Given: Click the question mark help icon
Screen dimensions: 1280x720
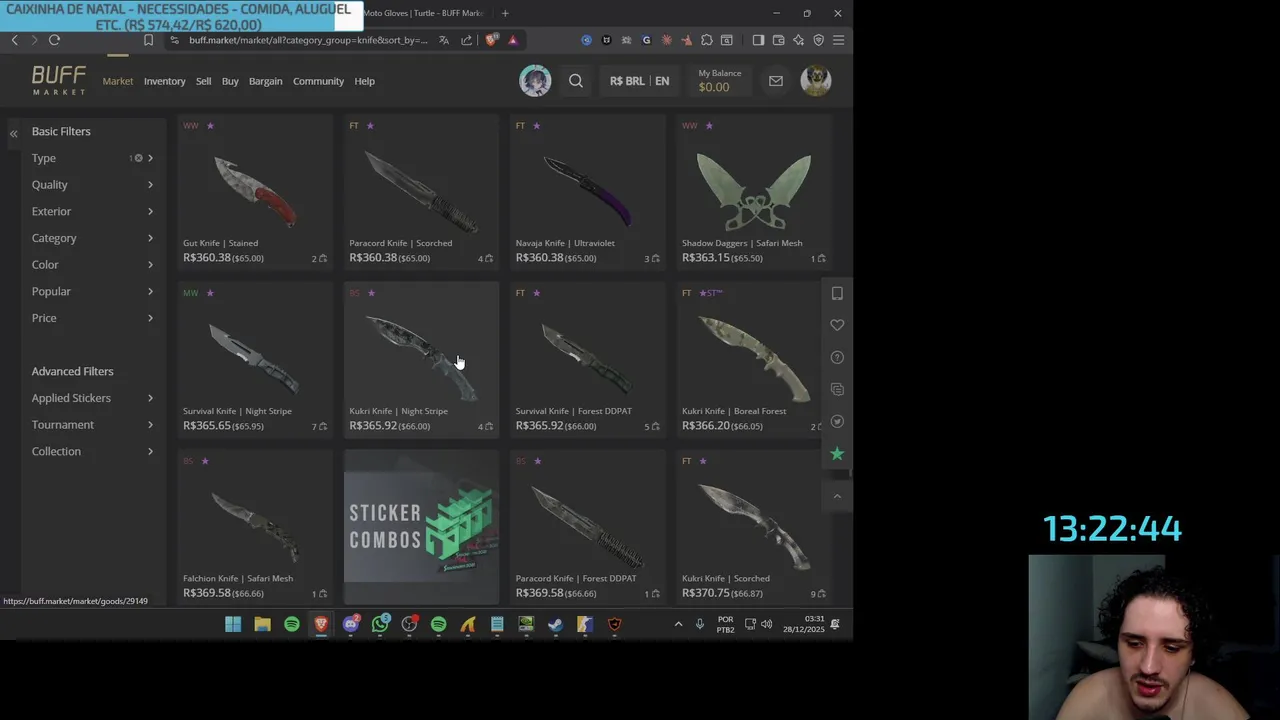Looking at the screenshot, I should pos(837,357).
